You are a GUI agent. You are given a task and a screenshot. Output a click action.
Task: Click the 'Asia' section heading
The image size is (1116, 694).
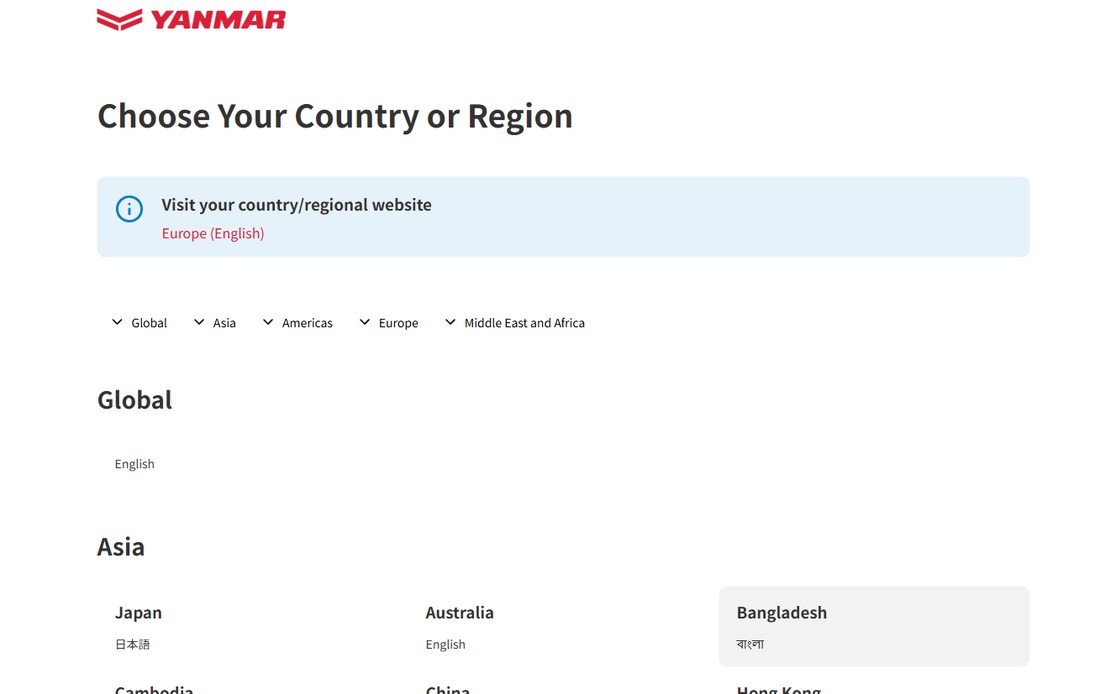point(121,547)
